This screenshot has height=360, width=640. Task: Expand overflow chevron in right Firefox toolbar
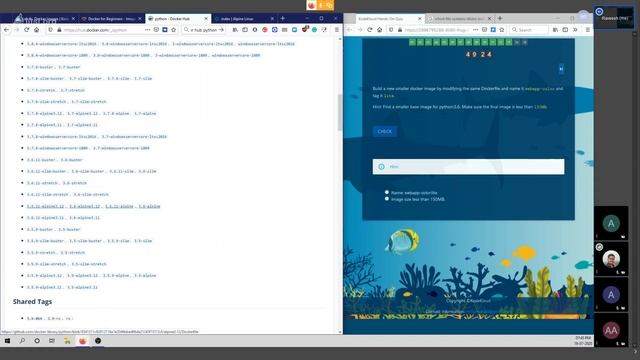coord(575,30)
